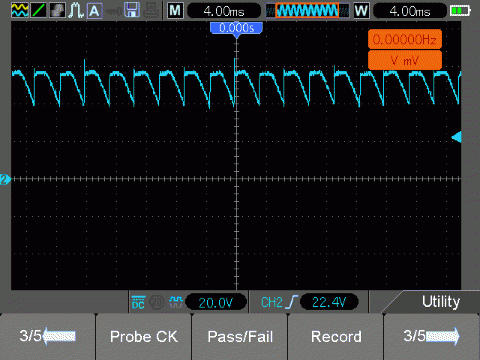Click the 22.4V trigger level value

(329, 302)
